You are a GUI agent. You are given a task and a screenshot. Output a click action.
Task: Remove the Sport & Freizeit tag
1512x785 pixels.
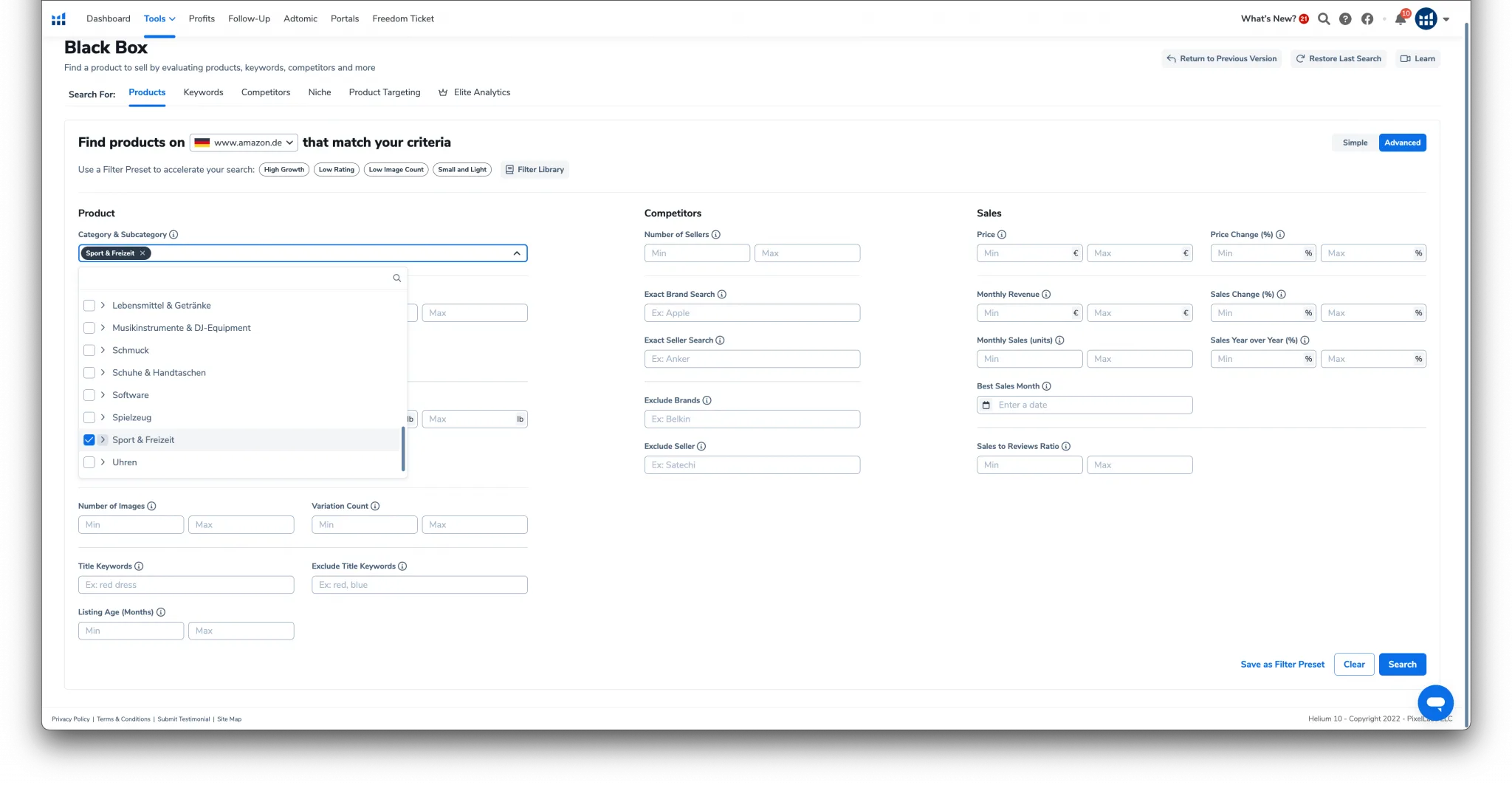(x=142, y=253)
